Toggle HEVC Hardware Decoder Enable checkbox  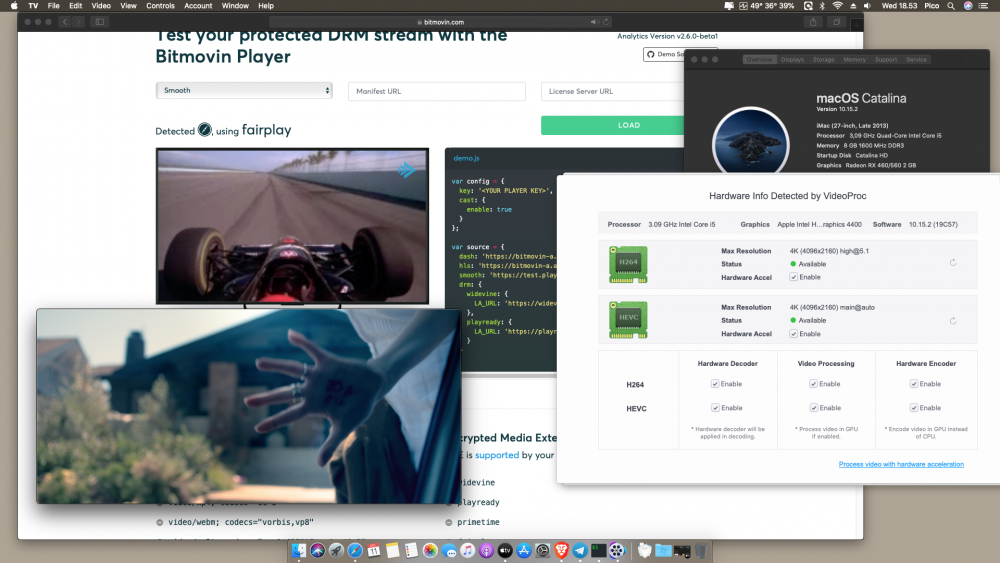pyautogui.click(x=715, y=408)
